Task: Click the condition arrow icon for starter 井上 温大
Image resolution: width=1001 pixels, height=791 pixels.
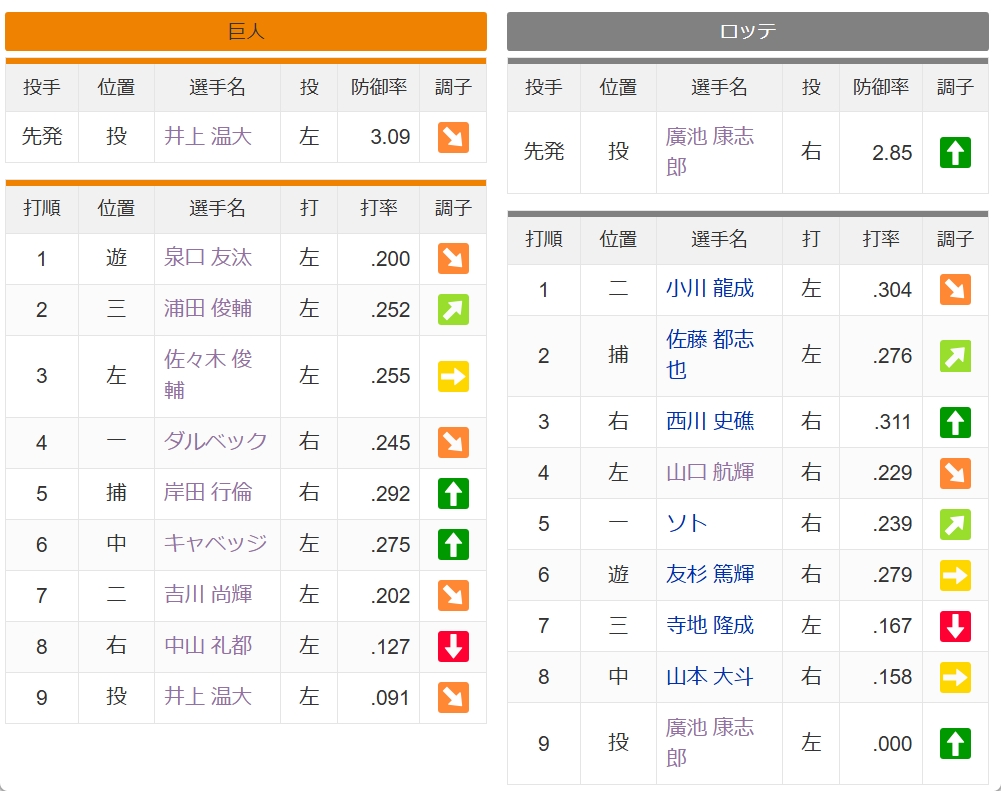Action: click(453, 137)
